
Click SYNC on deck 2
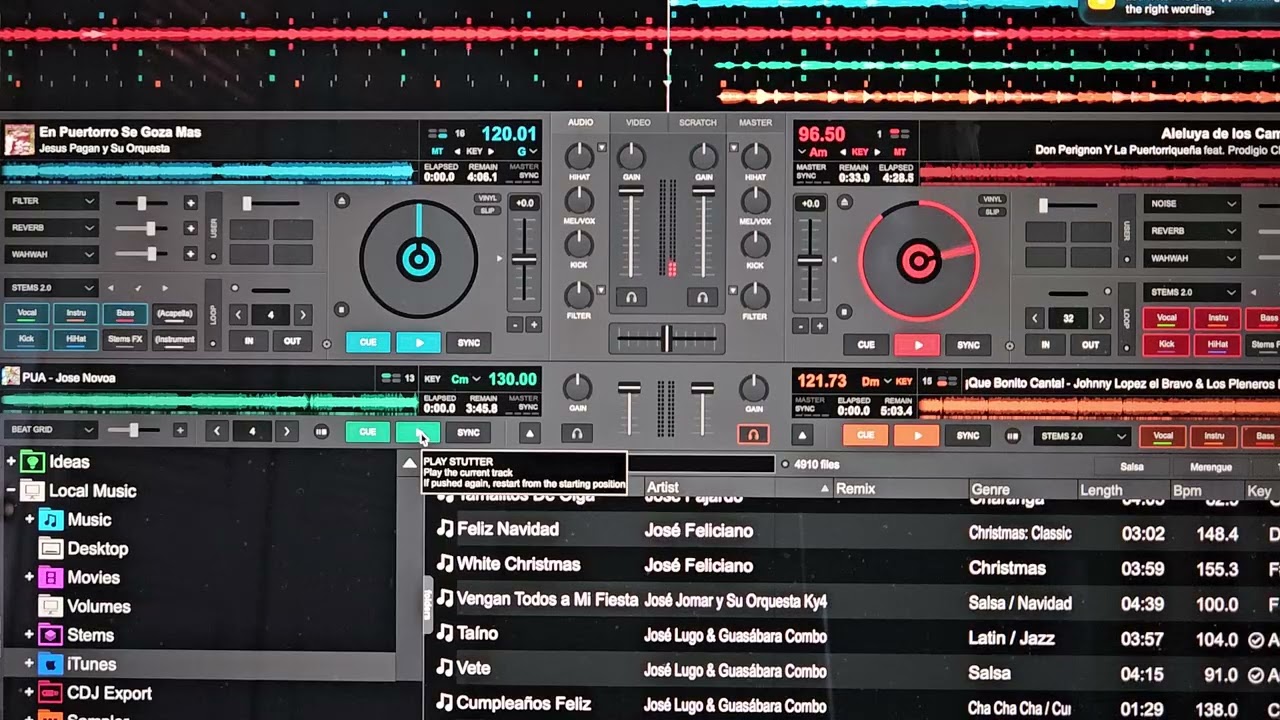click(968, 345)
